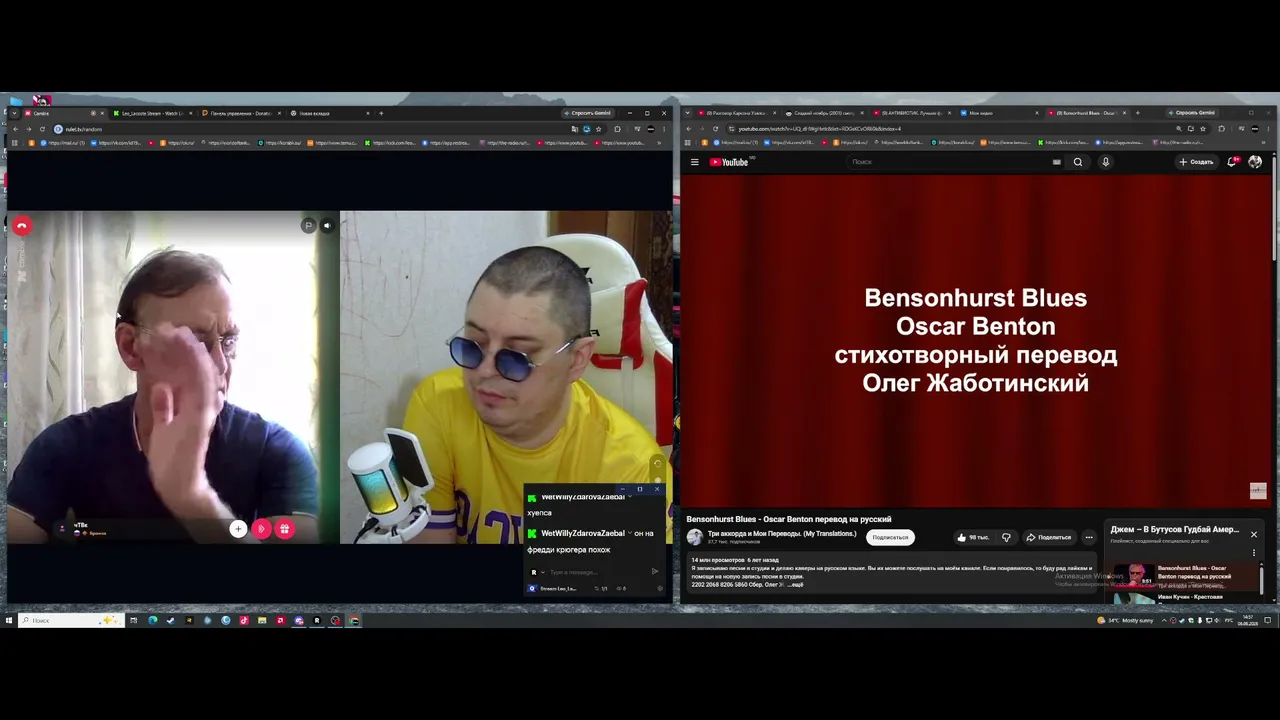Go to the YouTube home logo
Viewport: 1280px width, 720px height.
[x=729, y=162]
